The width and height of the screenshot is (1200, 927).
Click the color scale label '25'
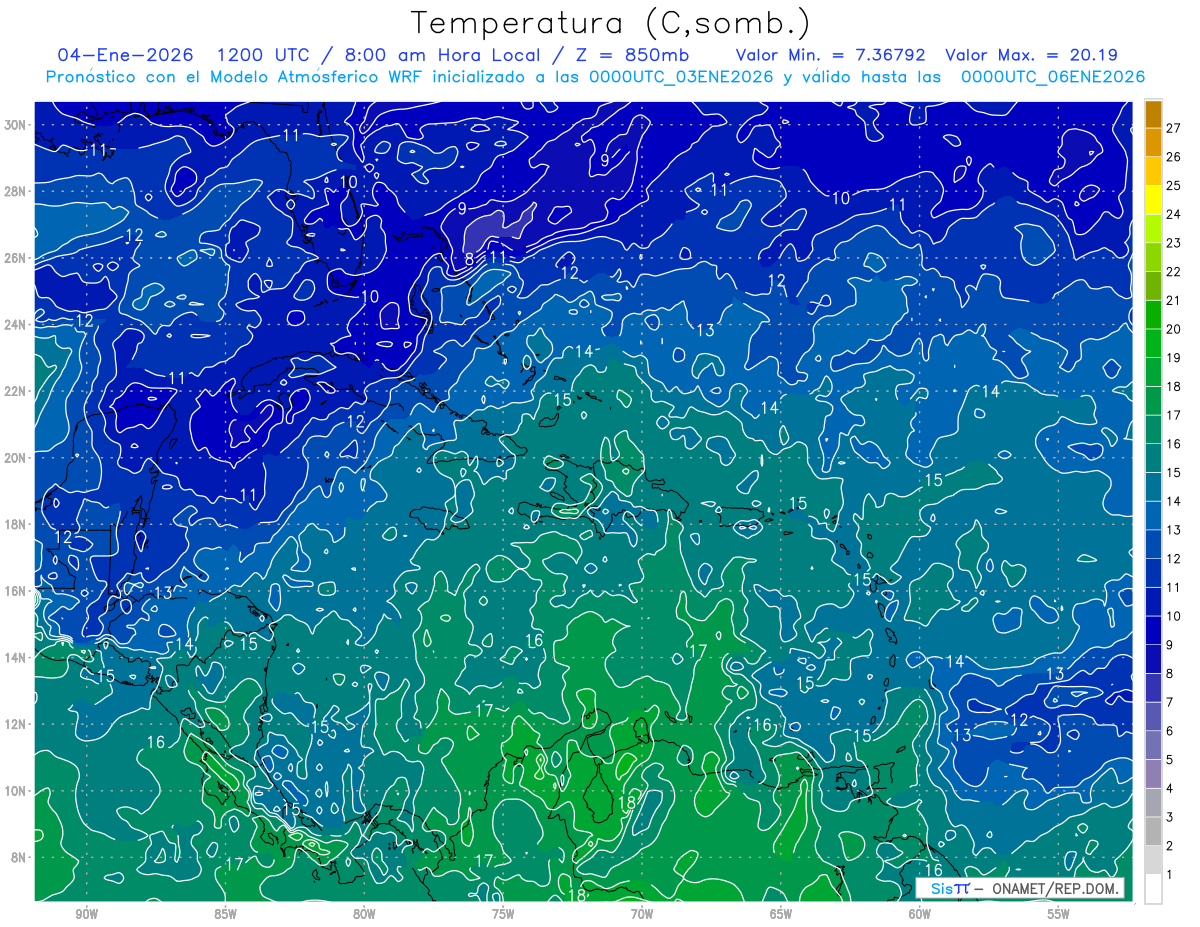(1173, 185)
